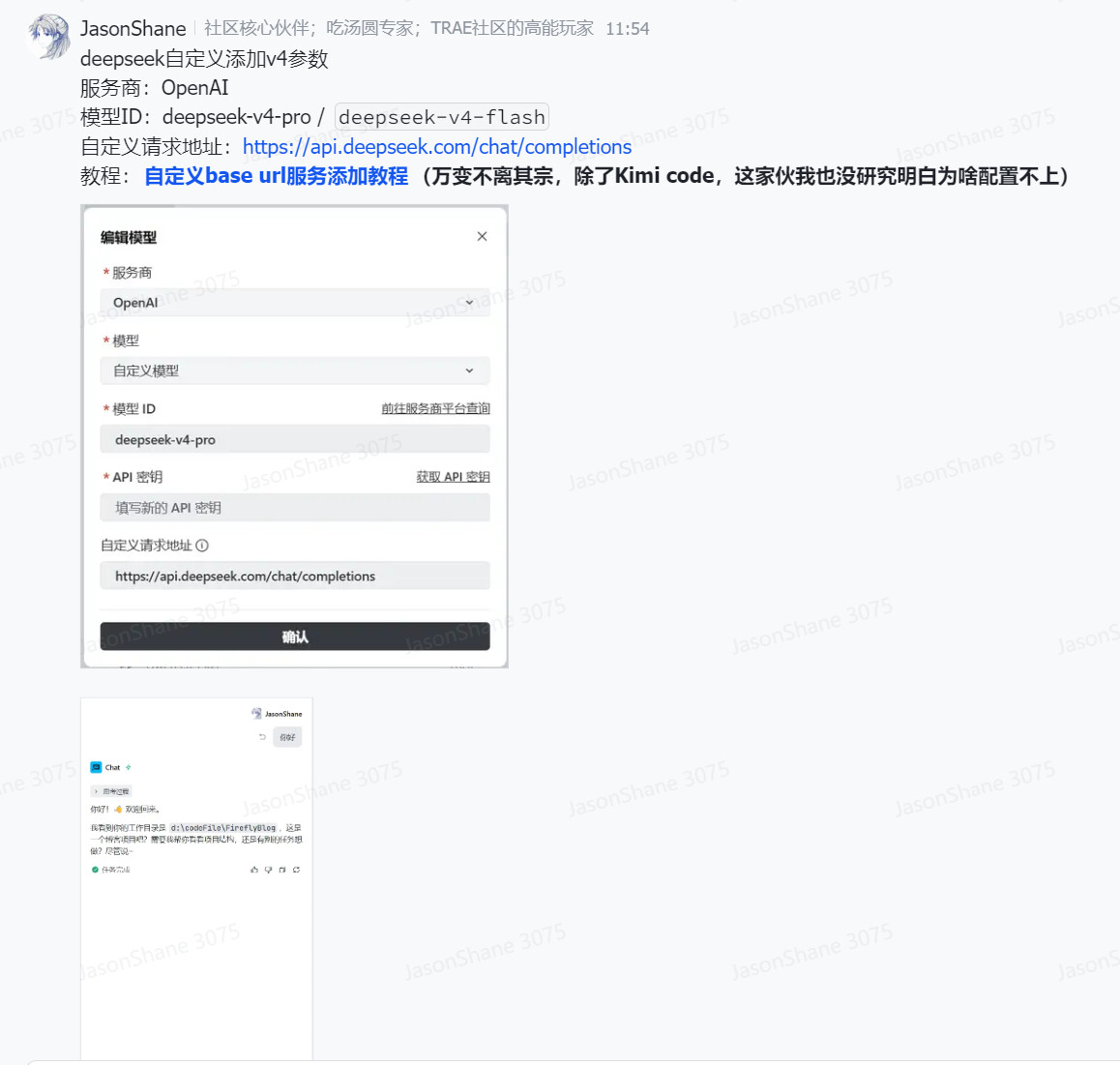
Task: Click the thumbs-up icon under chat reply
Action: pos(254,870)
